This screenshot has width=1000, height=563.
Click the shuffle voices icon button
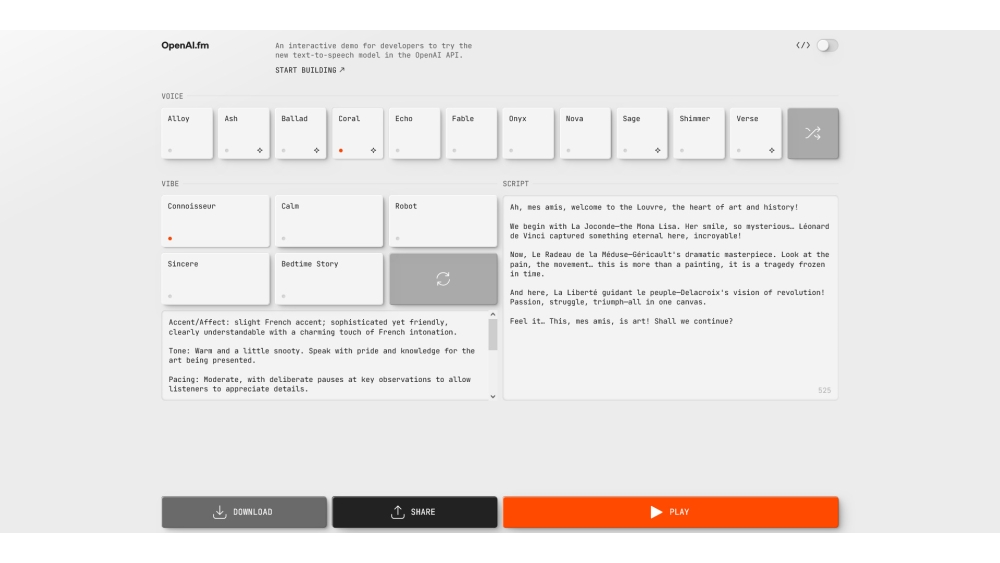click(812, 134)
